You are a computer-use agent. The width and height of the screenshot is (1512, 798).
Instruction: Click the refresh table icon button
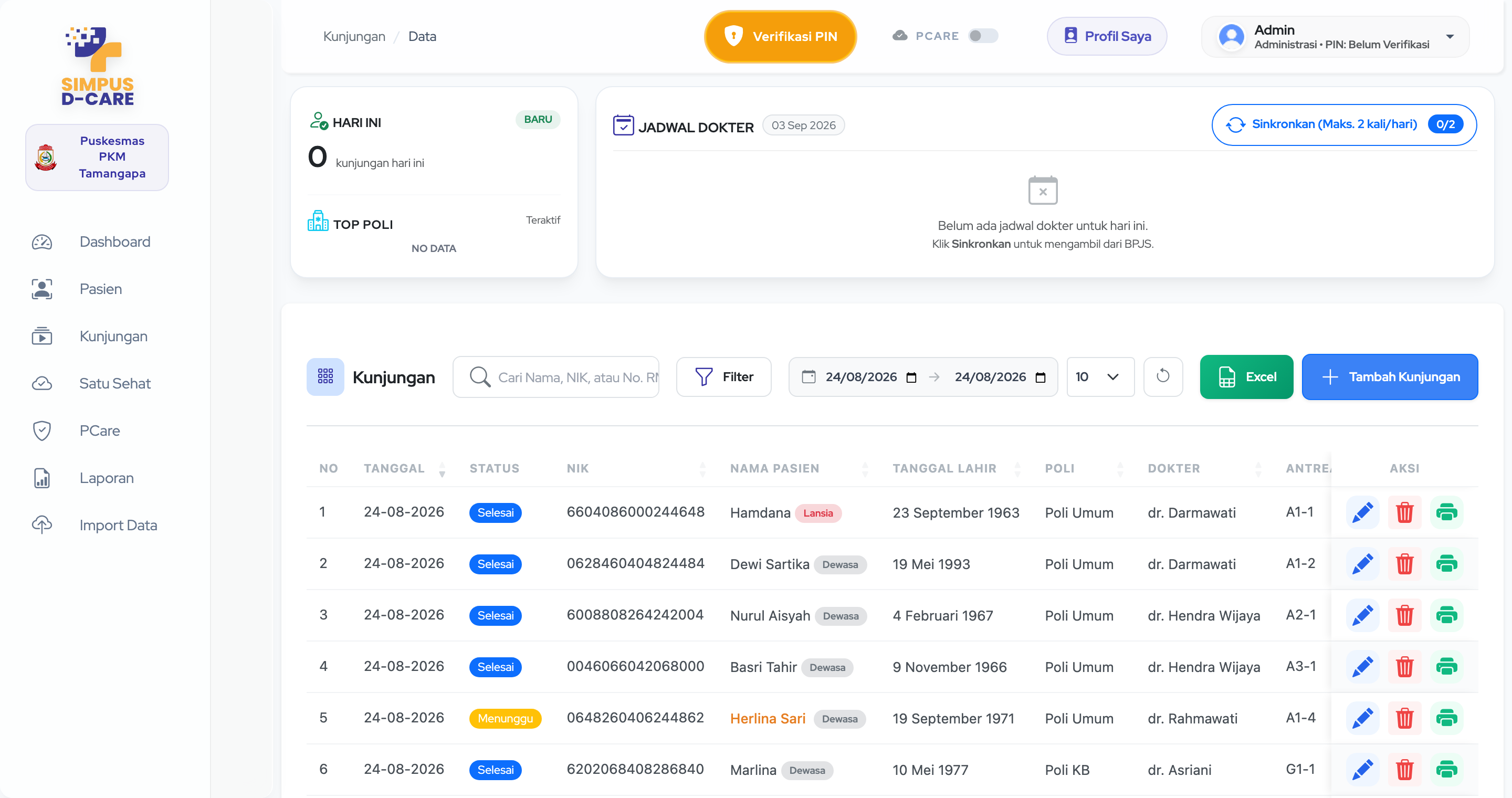(x=1163, y=377)
